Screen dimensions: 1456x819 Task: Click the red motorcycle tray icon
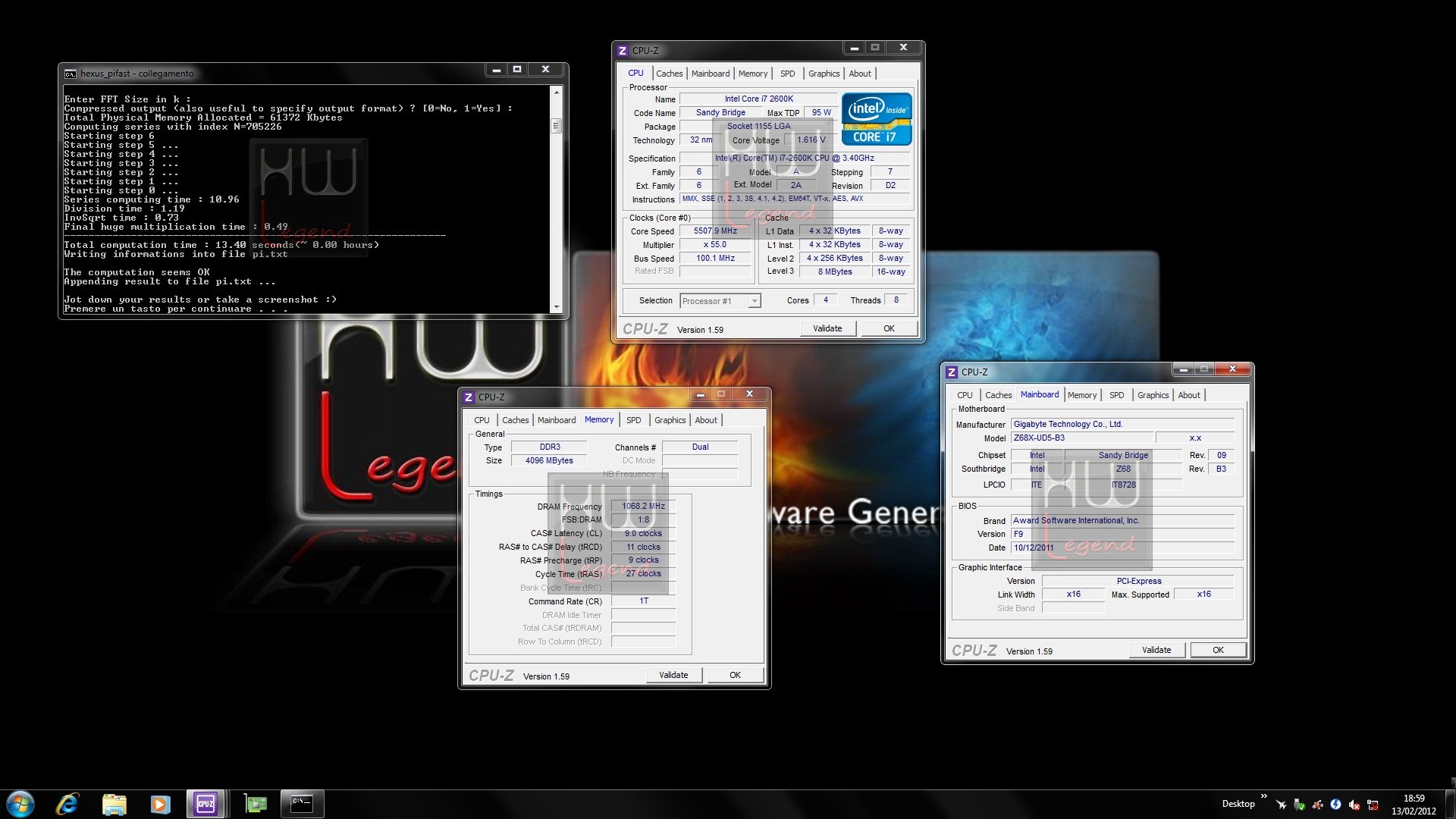tap(1318, 805)
